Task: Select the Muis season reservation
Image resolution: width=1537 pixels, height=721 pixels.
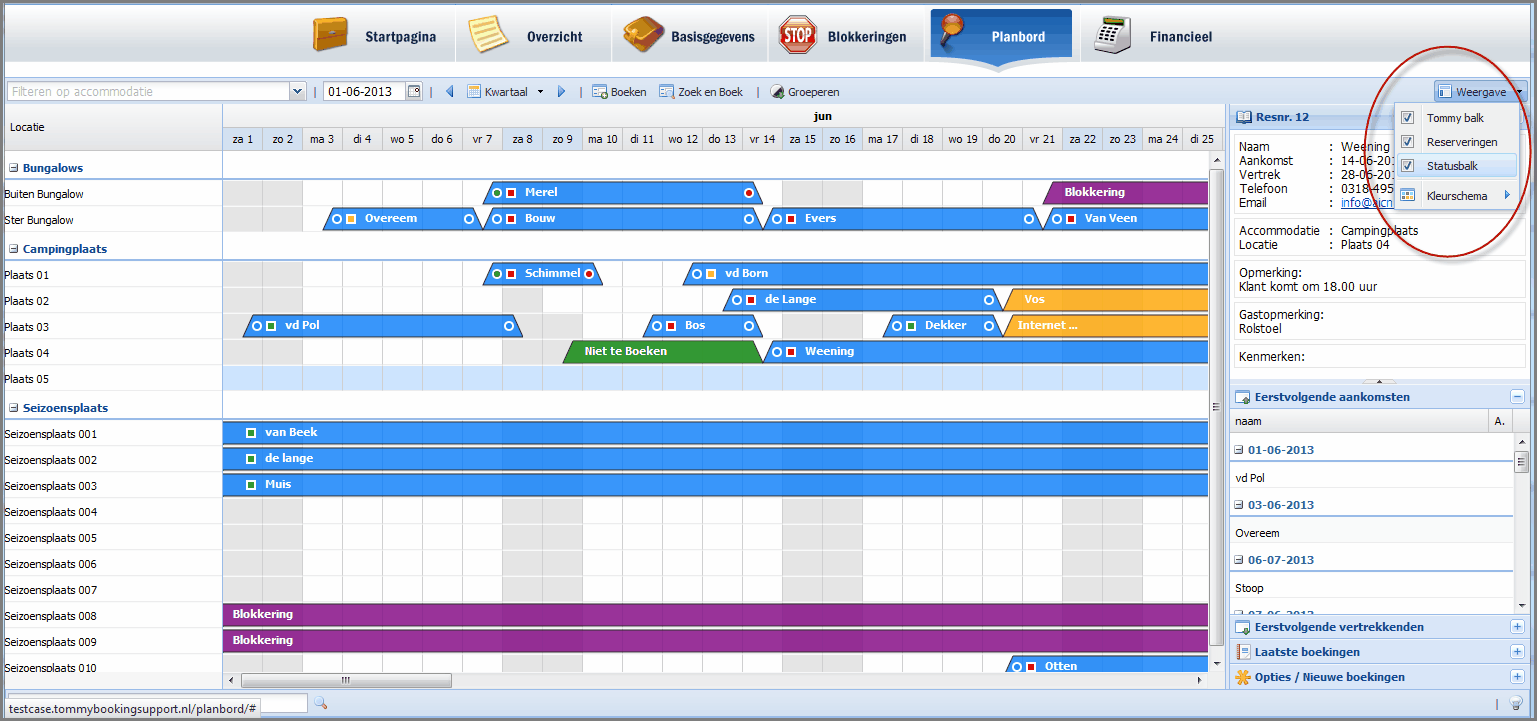Action: click(x=715, y=485)
